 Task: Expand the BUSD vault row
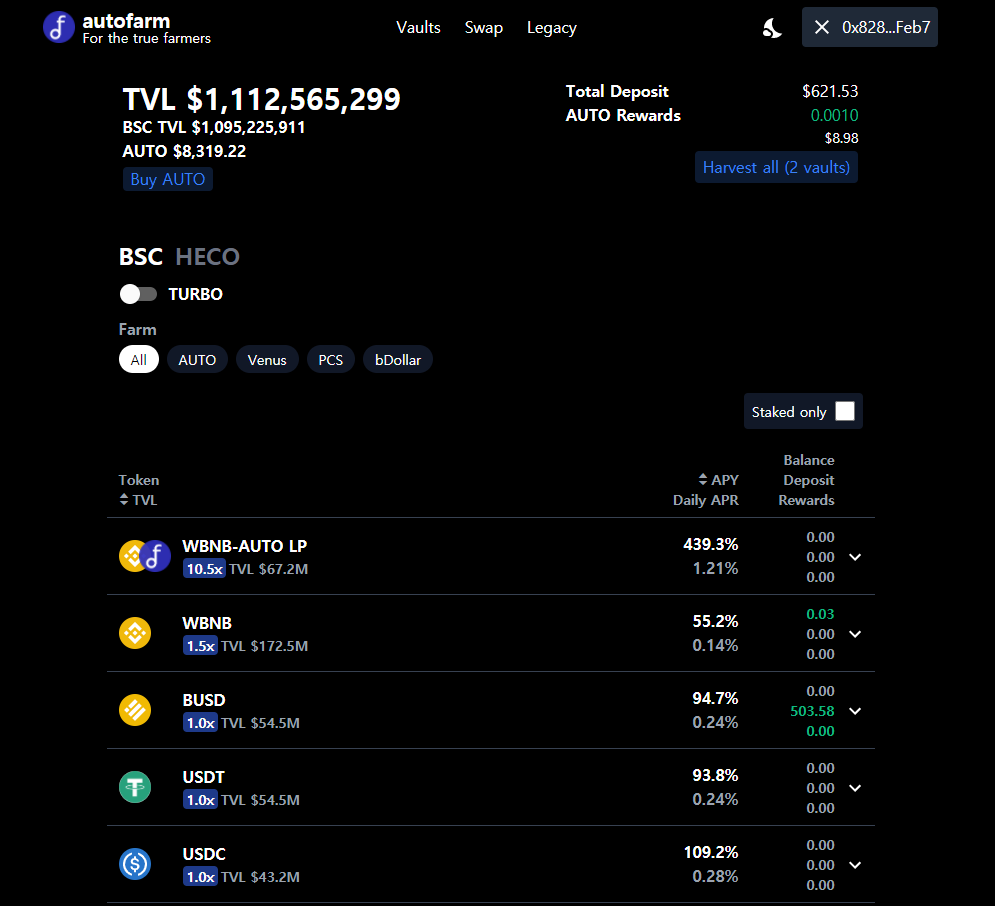pyautogui.click(x=855, y=711)
